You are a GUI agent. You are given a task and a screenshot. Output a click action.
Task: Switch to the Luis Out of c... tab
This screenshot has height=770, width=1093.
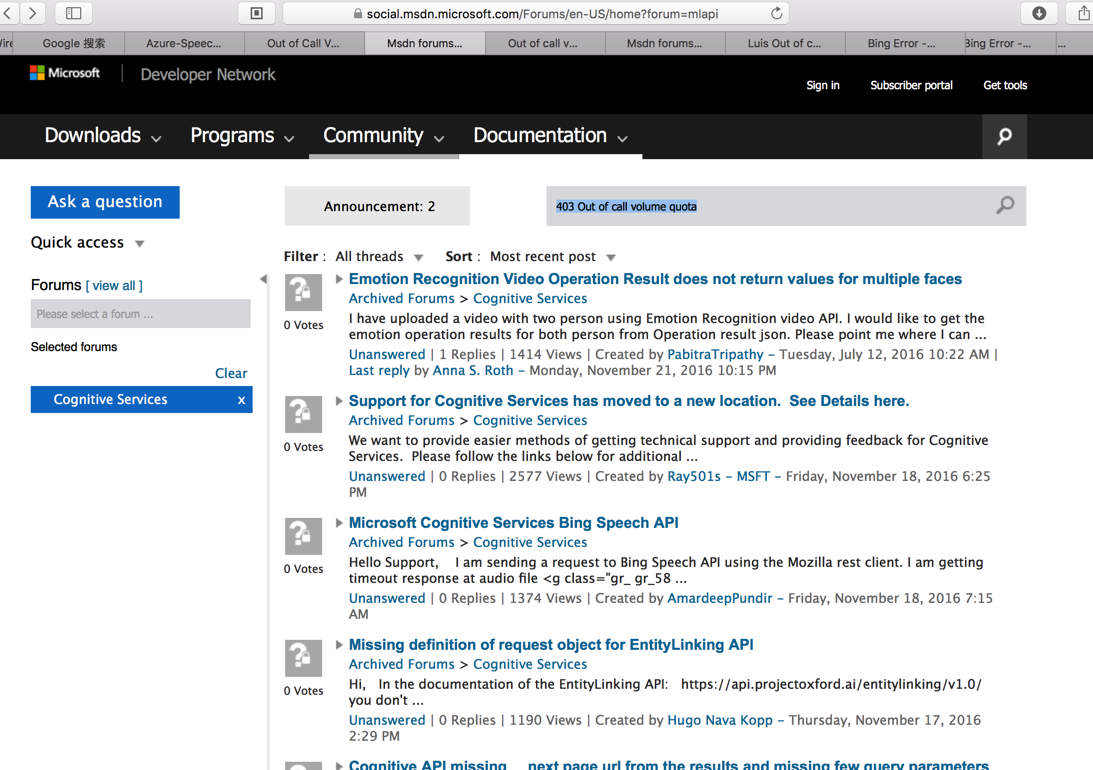click(x=784, y=43)
